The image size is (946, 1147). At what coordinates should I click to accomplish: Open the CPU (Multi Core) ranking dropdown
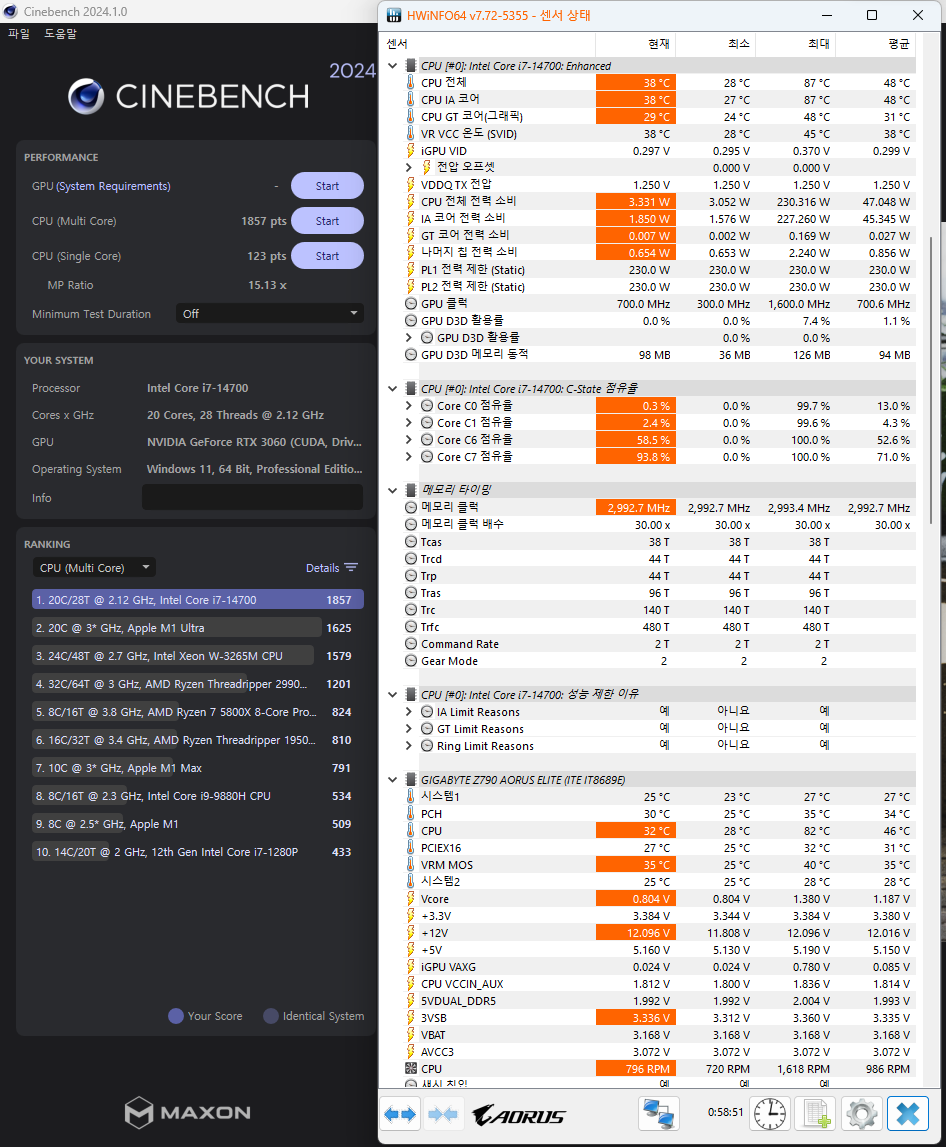pos(93,568)
